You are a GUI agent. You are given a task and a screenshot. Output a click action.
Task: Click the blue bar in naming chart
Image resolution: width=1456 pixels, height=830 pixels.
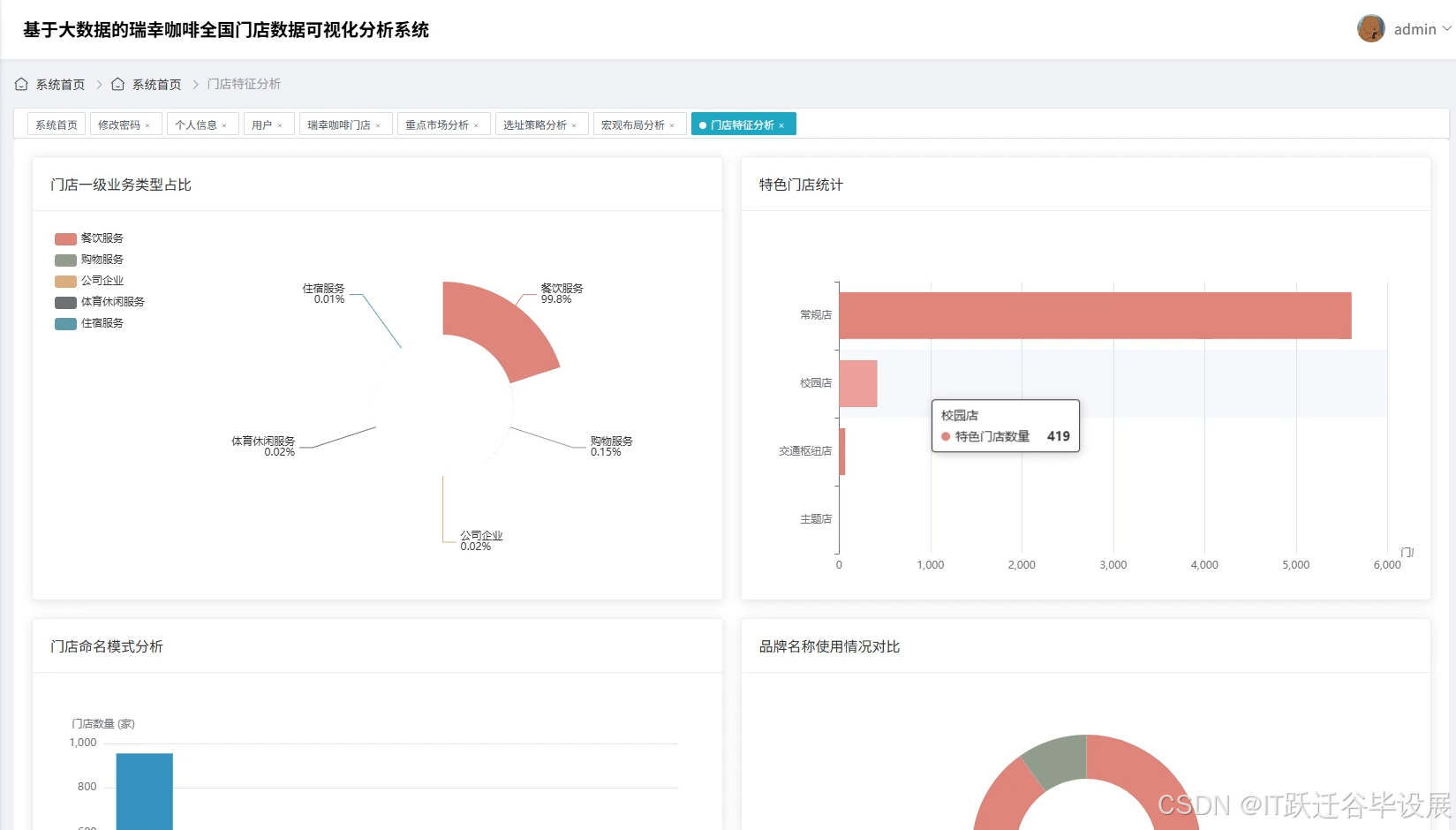pos(145,791)
